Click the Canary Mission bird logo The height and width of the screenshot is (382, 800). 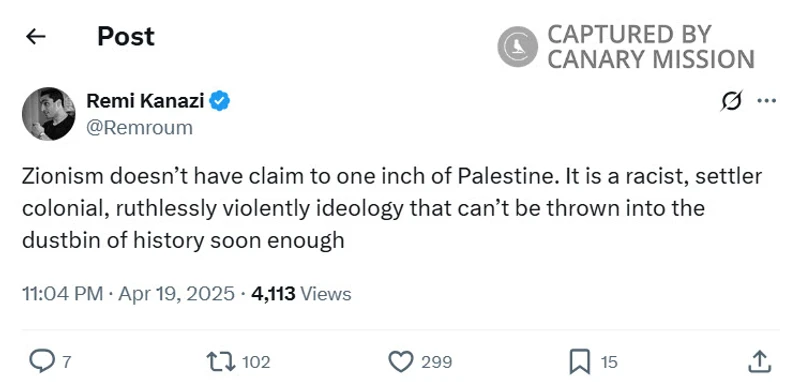(517, 46)
